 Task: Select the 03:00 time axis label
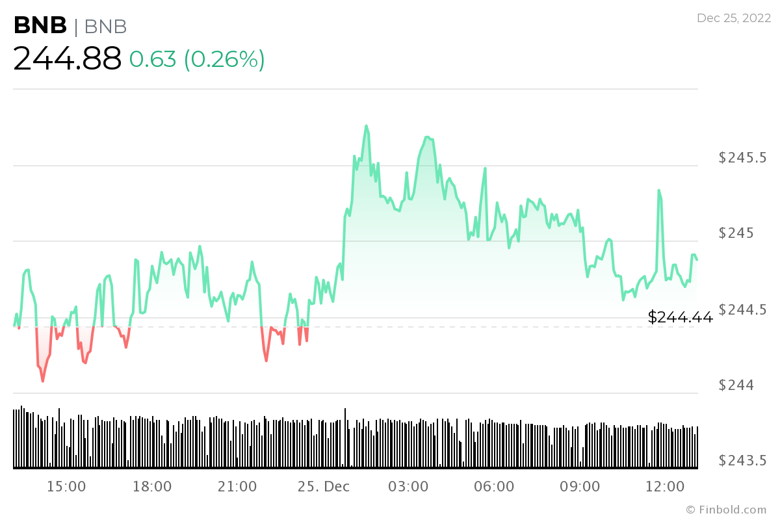(408, 486)
